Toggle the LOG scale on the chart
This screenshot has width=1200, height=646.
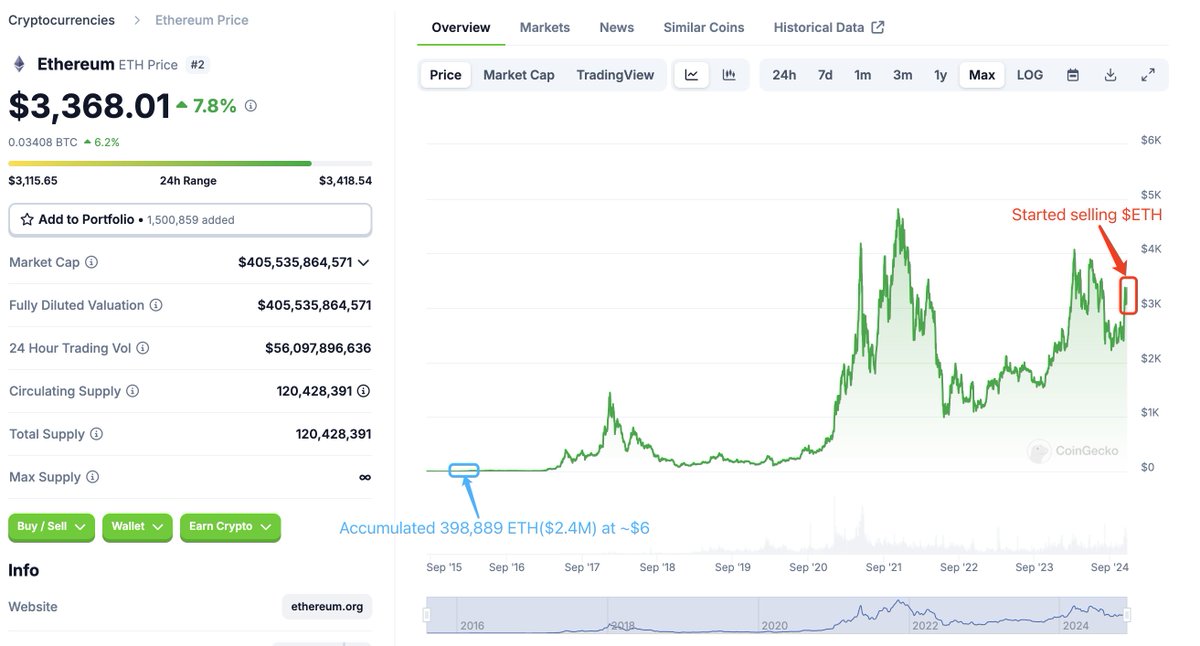(x=1029, y=74)
